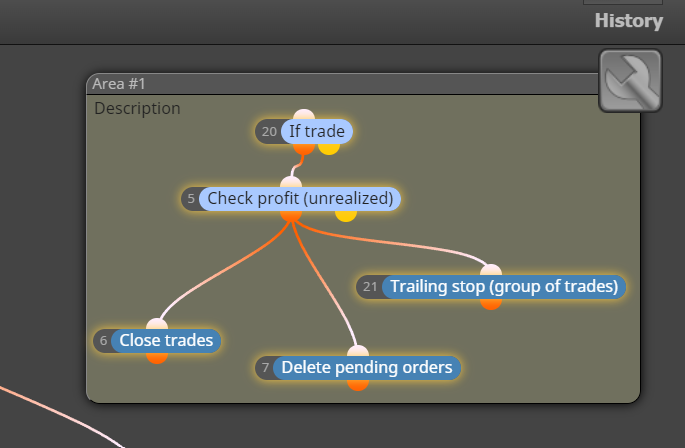Screen dimensions: 685x448
Task: Click top input connector of Trailing stop
Action: (x=491, y=270)
